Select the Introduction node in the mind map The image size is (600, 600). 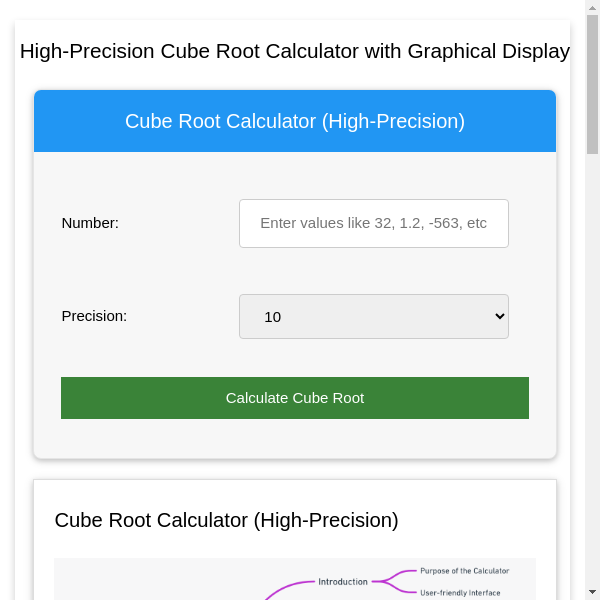343,581
